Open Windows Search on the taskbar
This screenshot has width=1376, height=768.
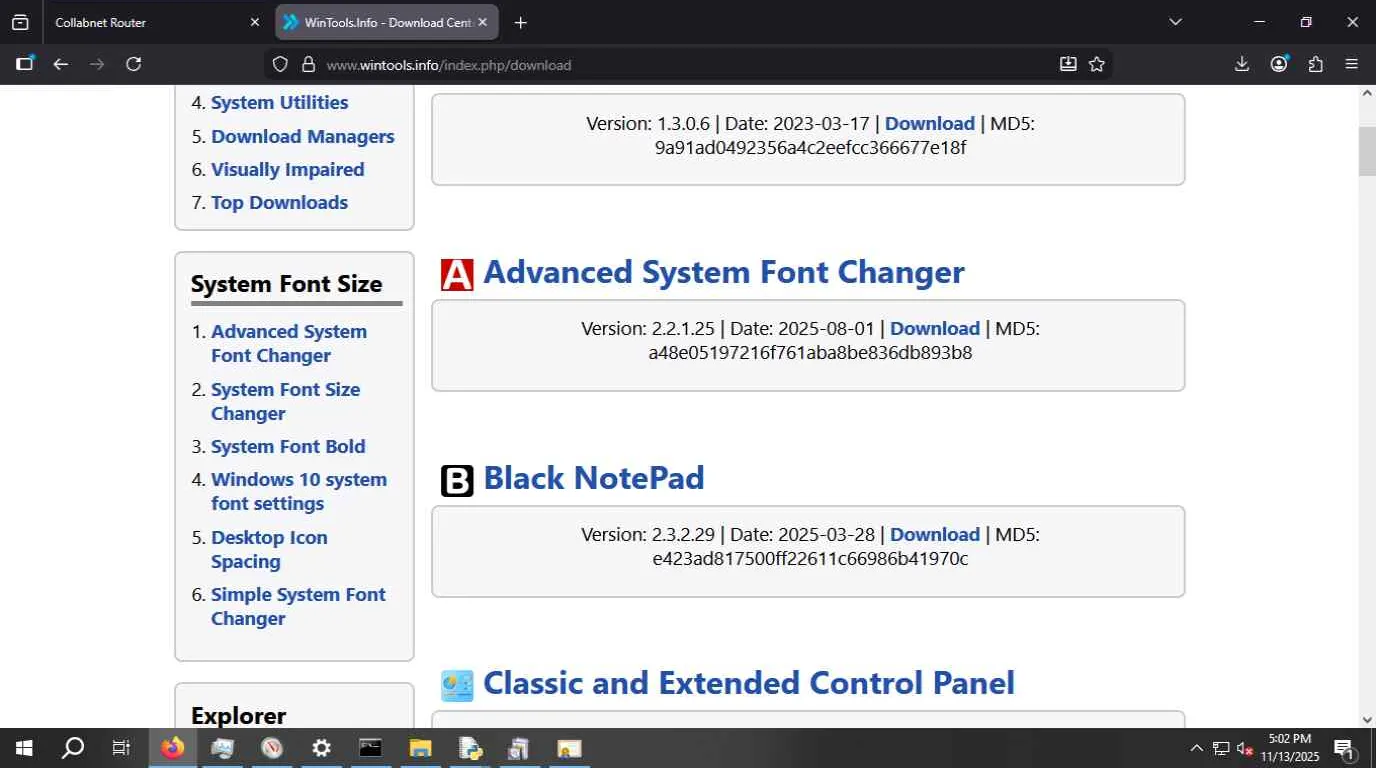coord(73,748)
